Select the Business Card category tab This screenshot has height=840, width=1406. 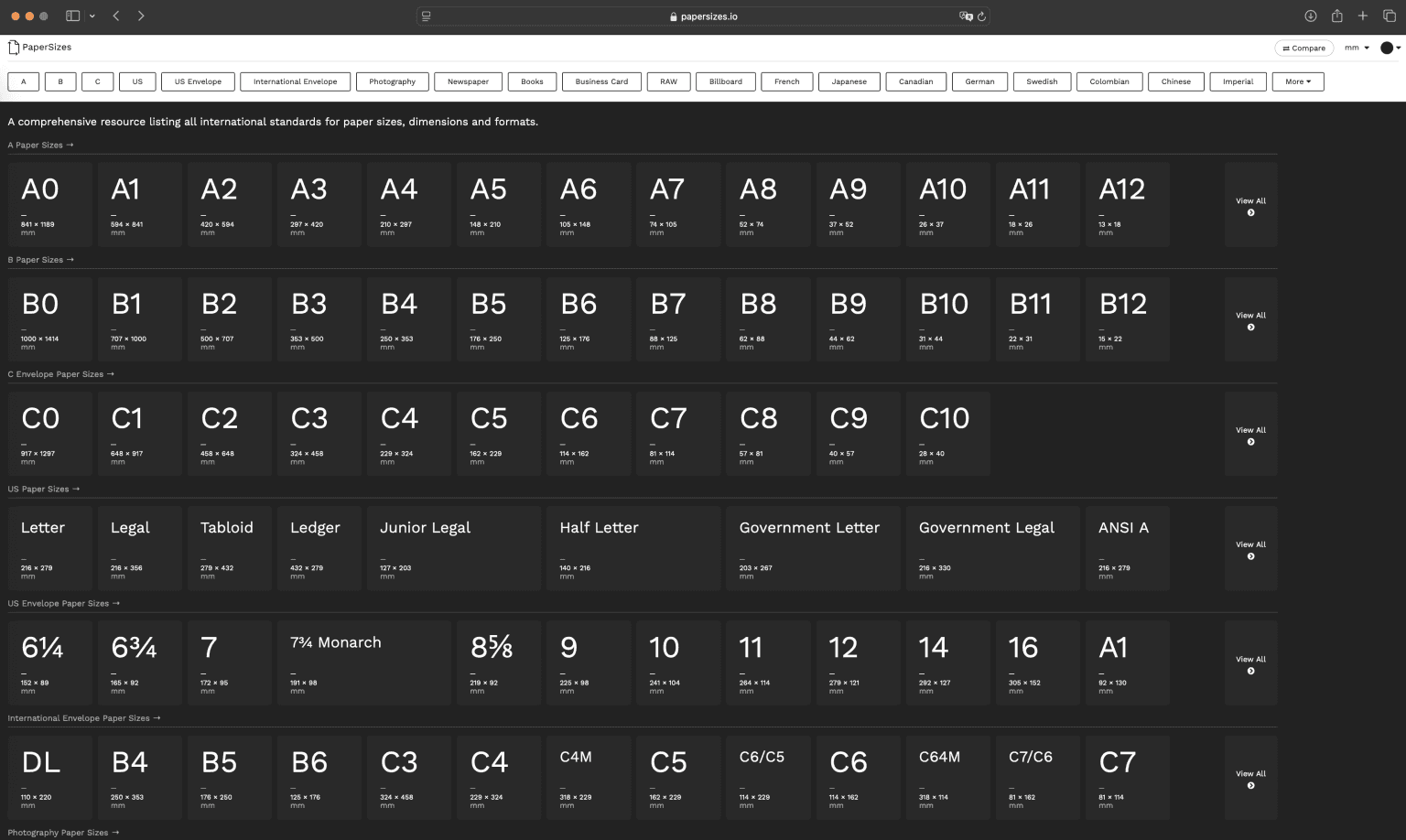point(601,81)
